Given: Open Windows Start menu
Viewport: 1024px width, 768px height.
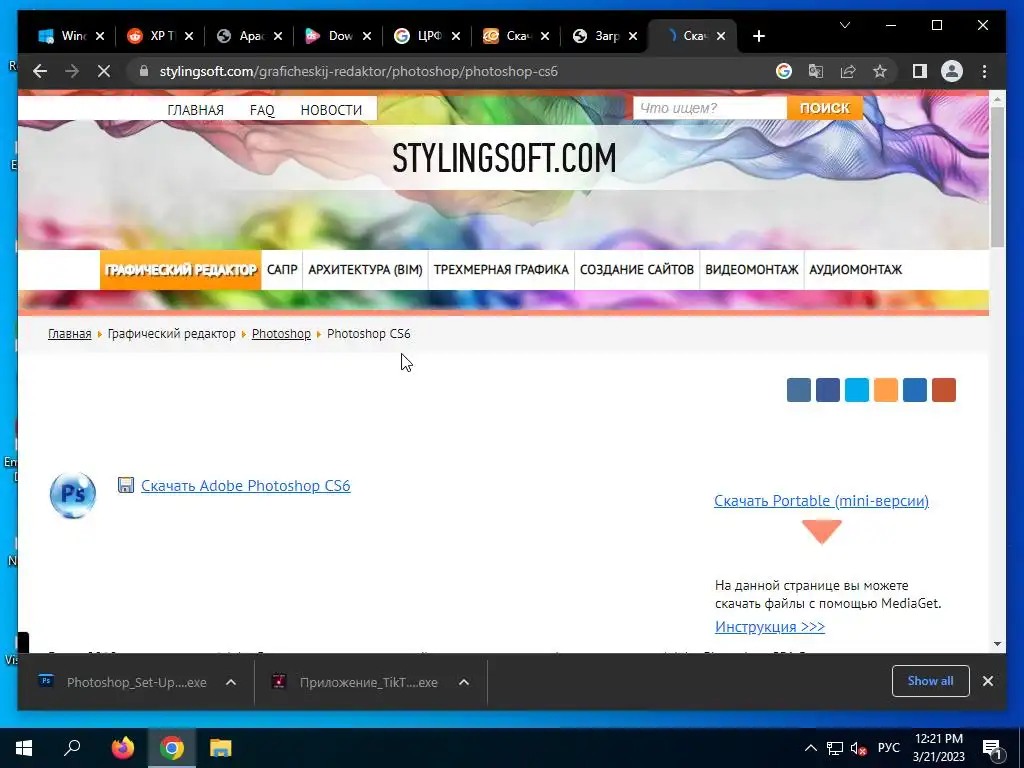Looking at the screenshot, I should point(24,748).
